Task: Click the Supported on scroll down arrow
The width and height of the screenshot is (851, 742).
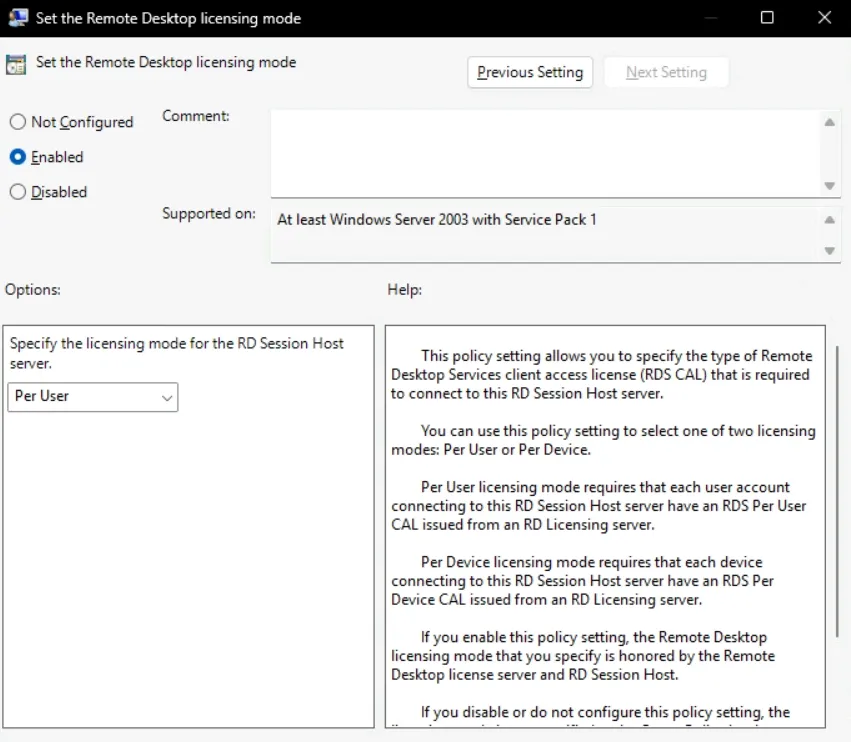Action: click(829, 251)
